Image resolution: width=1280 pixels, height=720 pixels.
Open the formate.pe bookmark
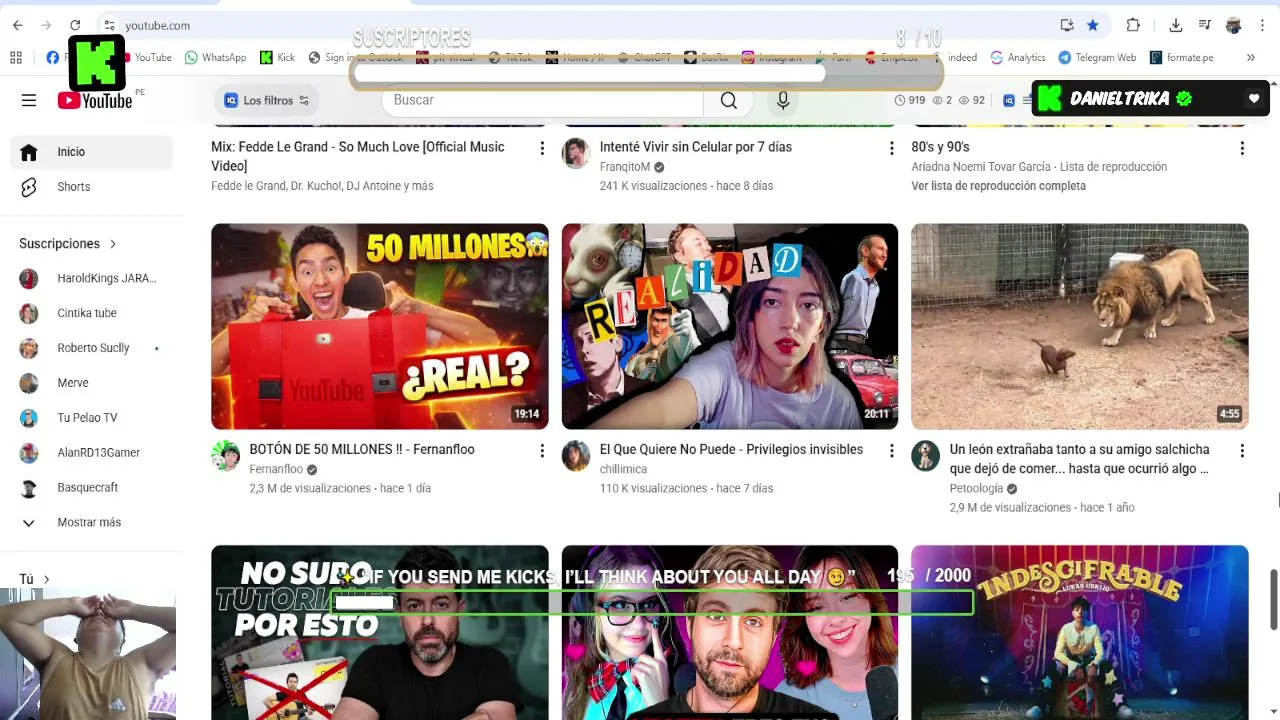(1181, 57)
